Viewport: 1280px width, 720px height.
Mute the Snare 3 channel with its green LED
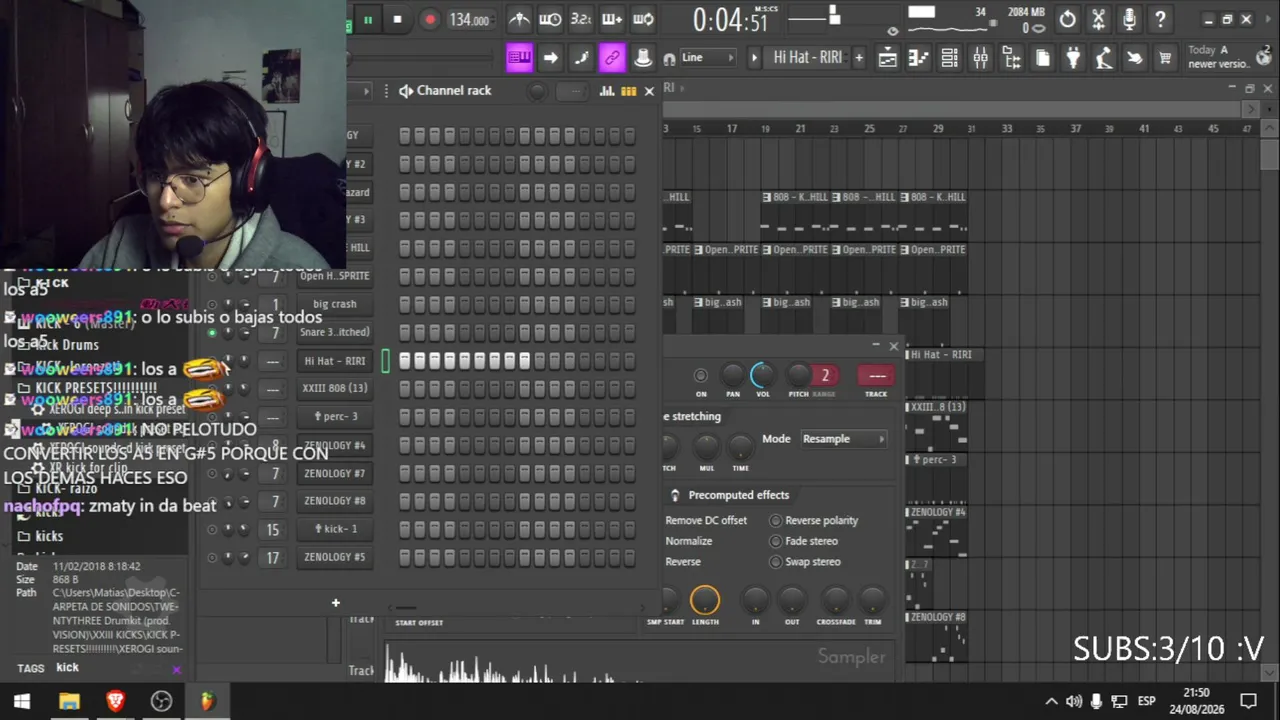[212, 332]
